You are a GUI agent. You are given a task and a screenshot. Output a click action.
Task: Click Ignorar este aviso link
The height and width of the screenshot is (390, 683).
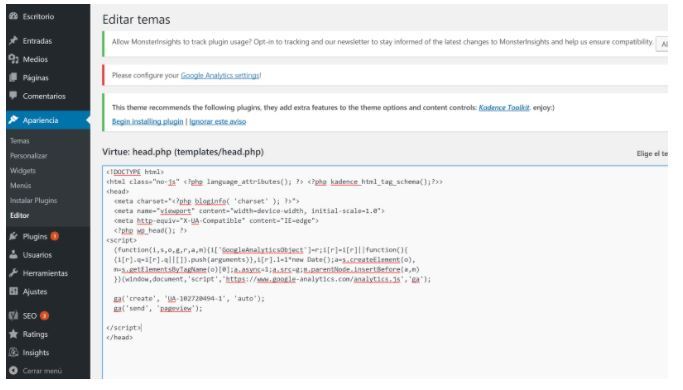(218, 122)
